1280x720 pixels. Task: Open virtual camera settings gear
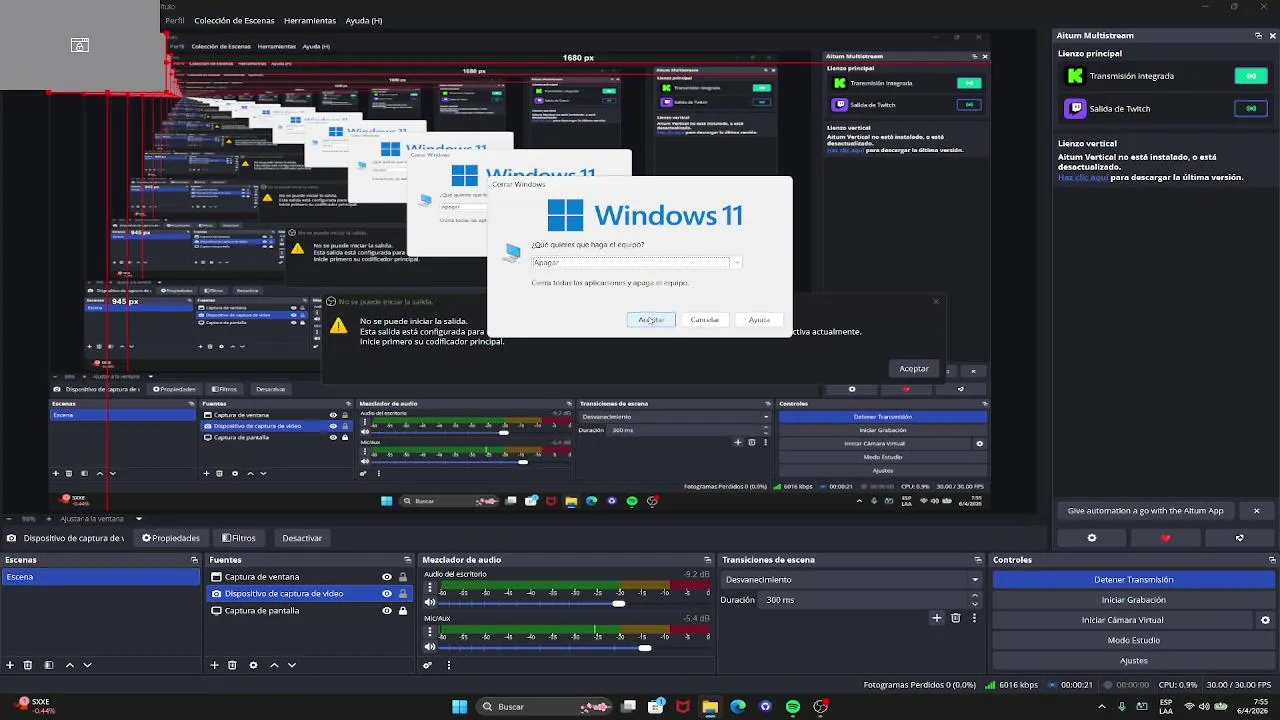pos(1265,620)
